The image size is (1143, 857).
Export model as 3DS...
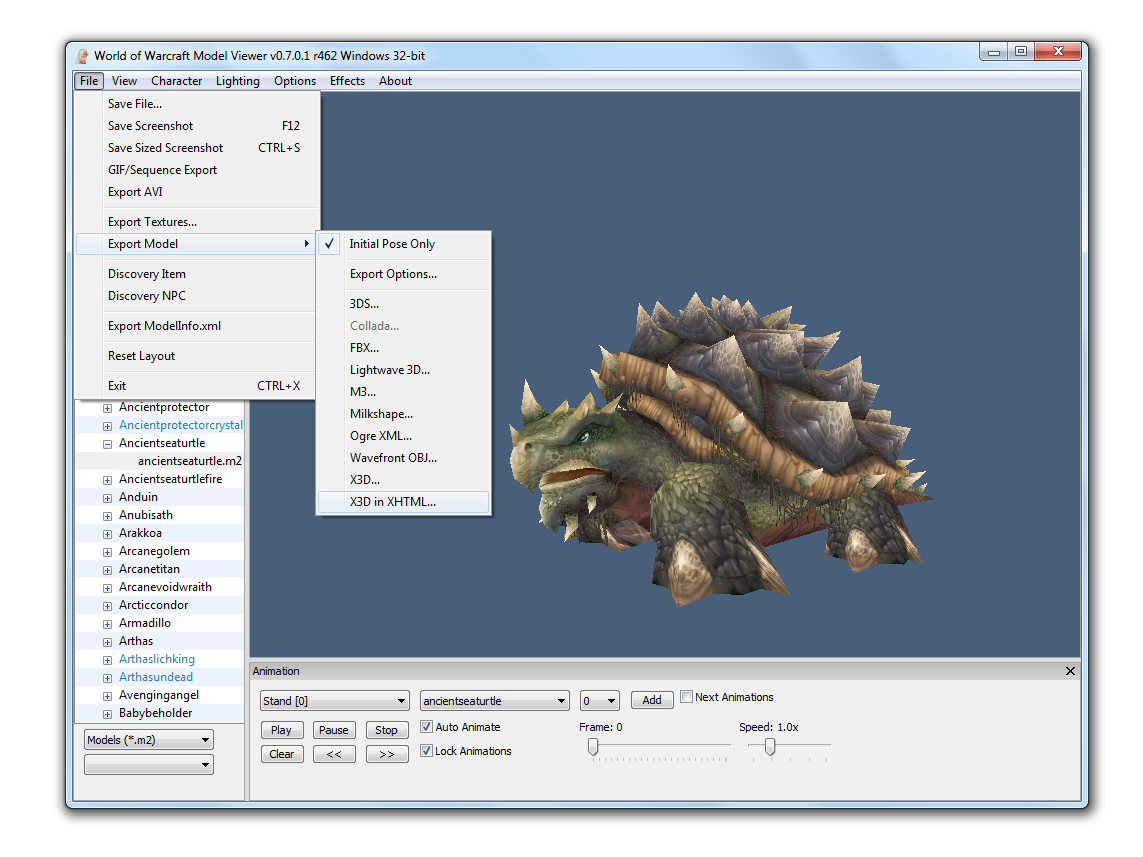(x=404, y=304)
